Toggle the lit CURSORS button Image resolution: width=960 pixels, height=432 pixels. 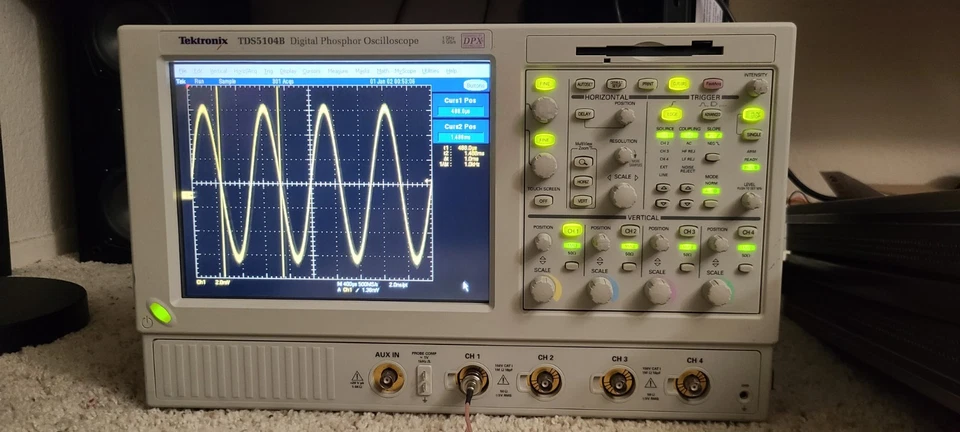[678, 84]
